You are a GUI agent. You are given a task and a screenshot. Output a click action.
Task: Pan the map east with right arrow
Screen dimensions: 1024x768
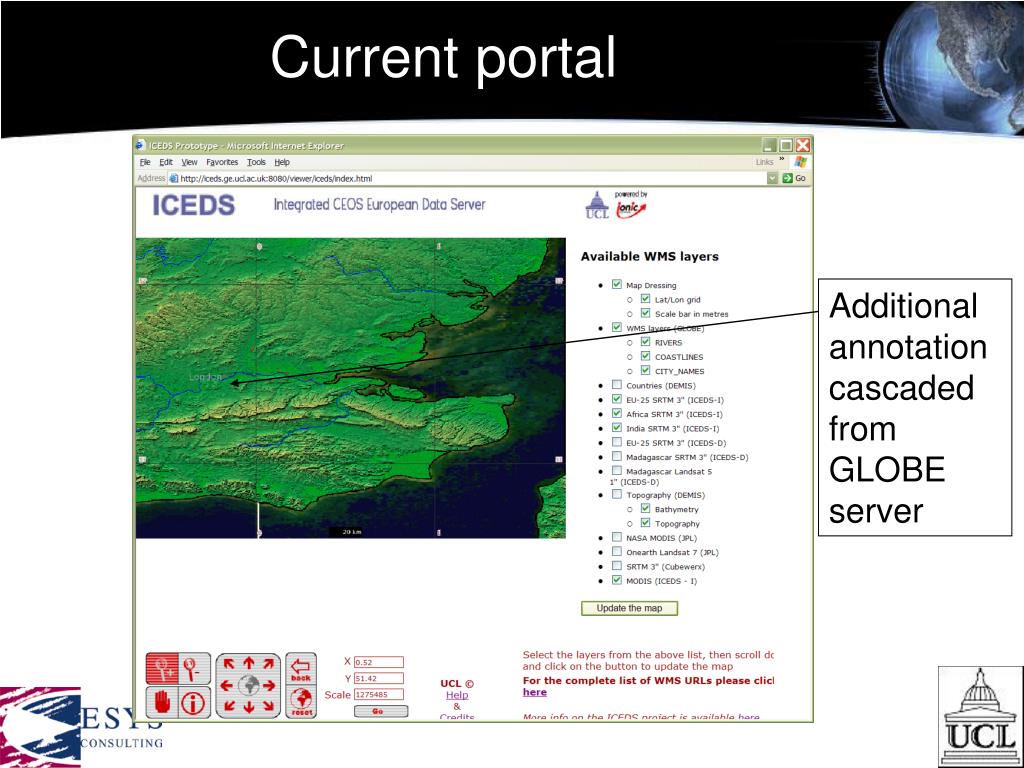point(270,686)
